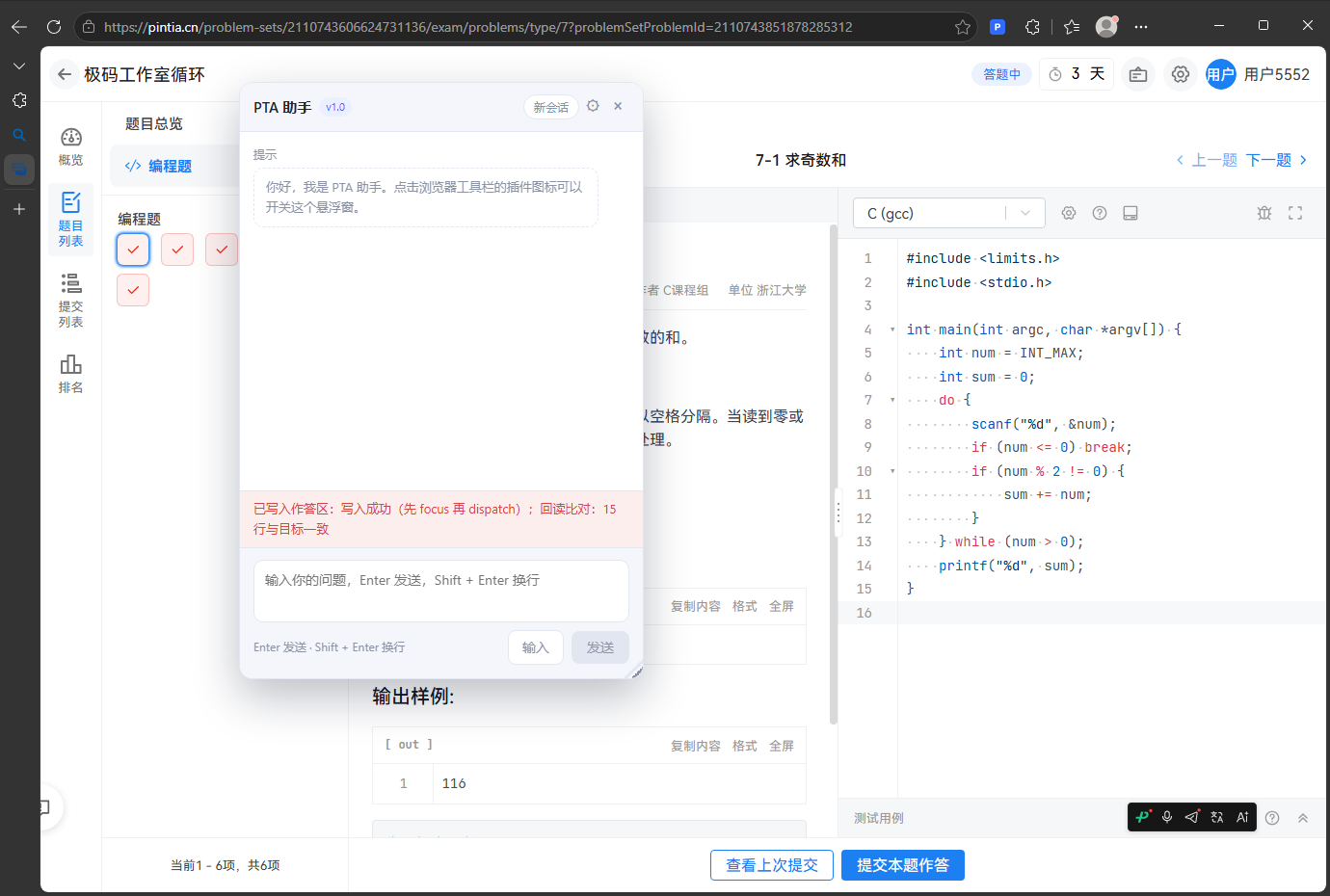Expand the 测试用例 panel with double chevron
Screen dimensions: 1330x896
tap(1303, 818)
